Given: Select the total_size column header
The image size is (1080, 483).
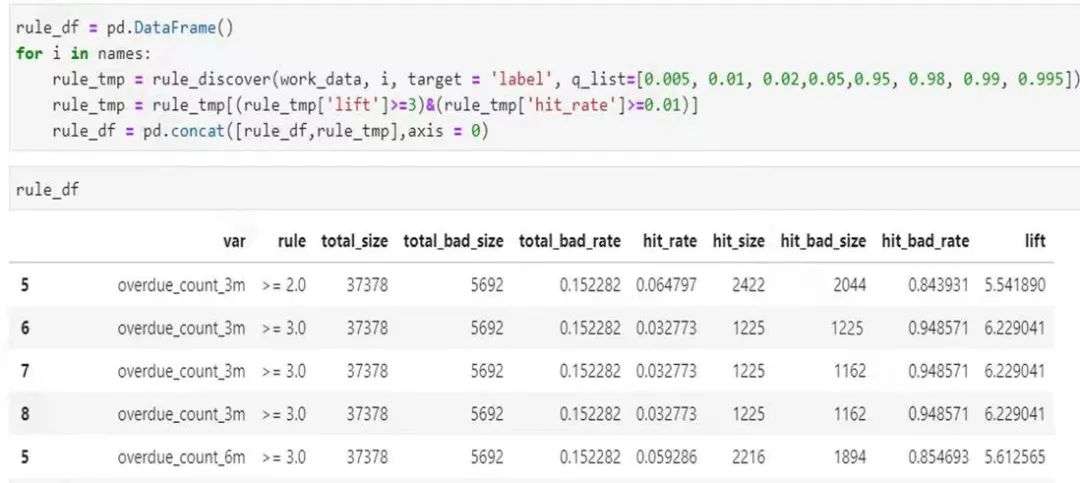Looking at the screenshot, I should pos(354,242).
